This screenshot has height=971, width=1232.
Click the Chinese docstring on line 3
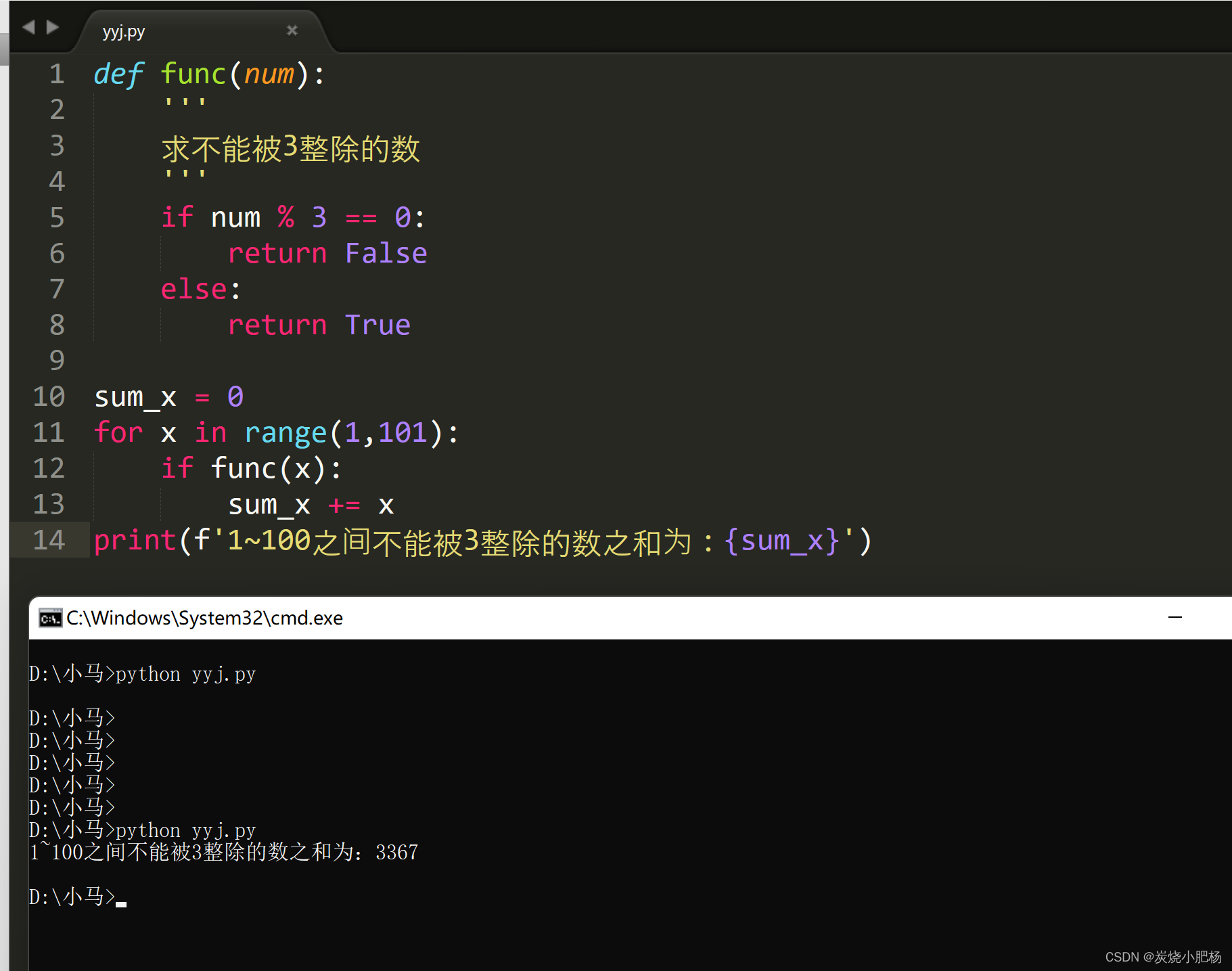tap(291, 149)
